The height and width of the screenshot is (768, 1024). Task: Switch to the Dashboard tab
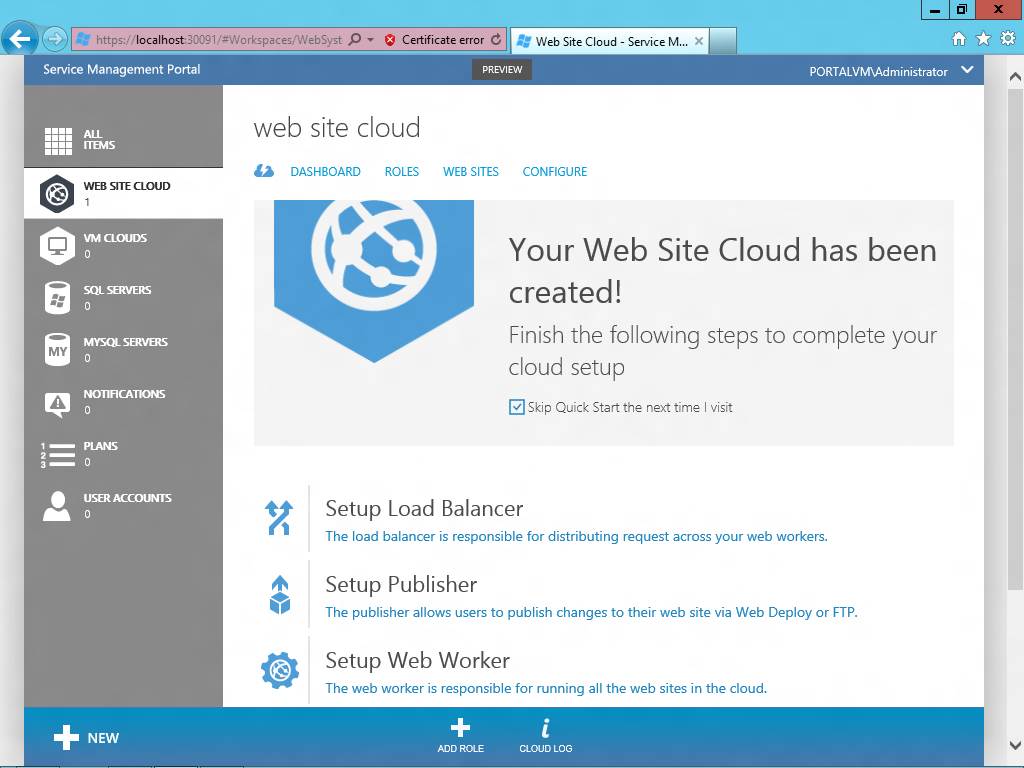[325, 172]
